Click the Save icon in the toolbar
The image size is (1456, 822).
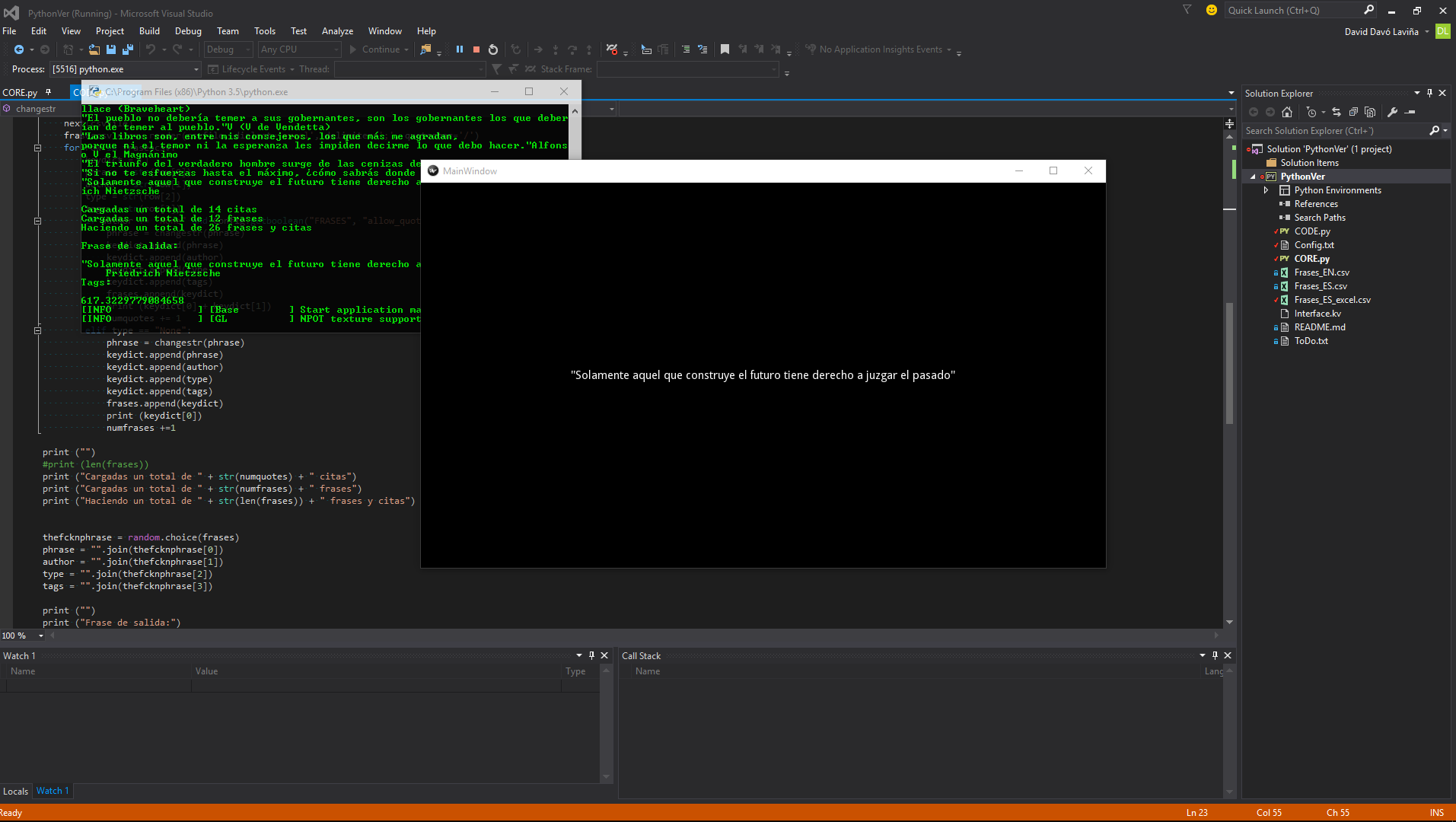pos(111,49)
